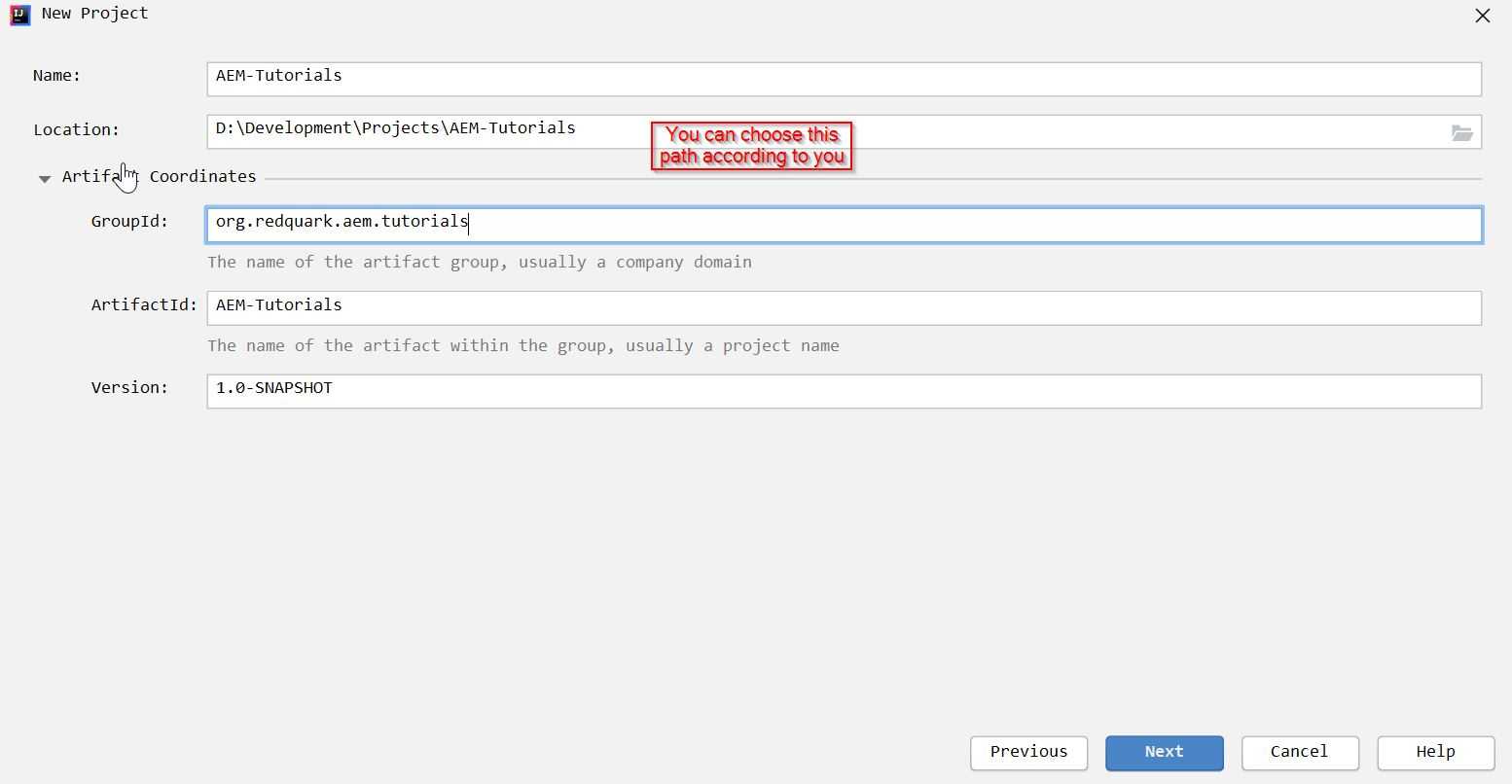Viewport: 1512px width, 784px height.
Task: Click the IntelliJ IDEA logo in the title bar
Action: coord(19,15)
